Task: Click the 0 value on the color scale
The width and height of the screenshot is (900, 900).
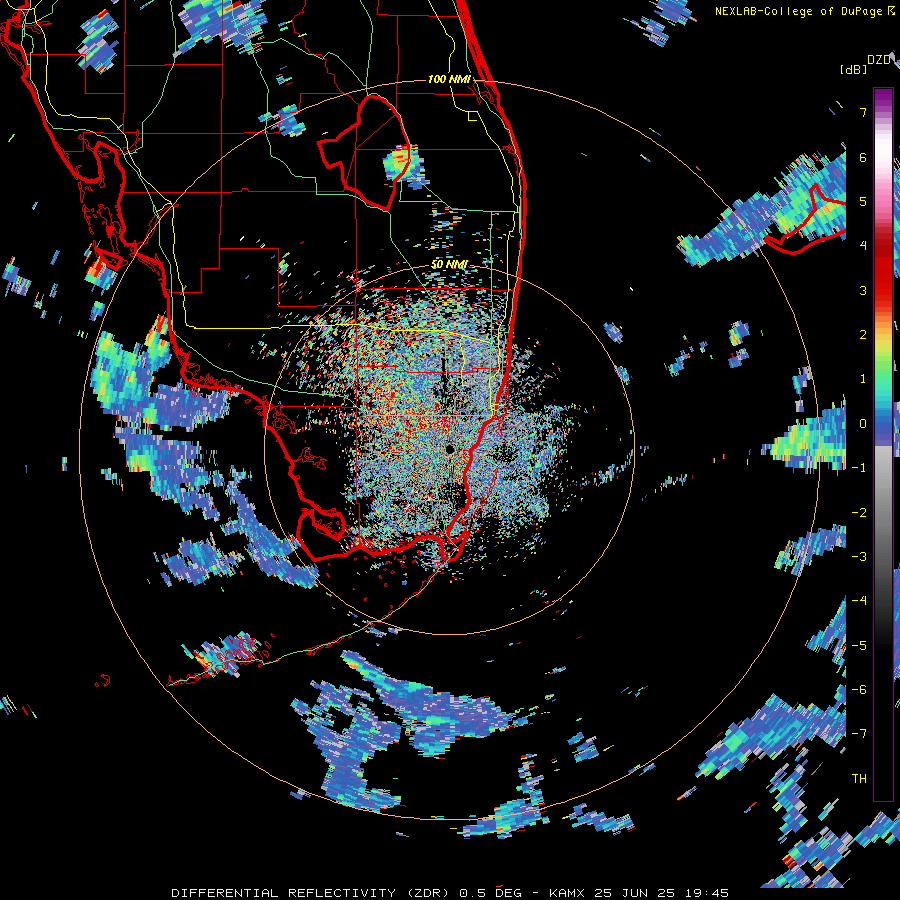Action: click(863, 424)
